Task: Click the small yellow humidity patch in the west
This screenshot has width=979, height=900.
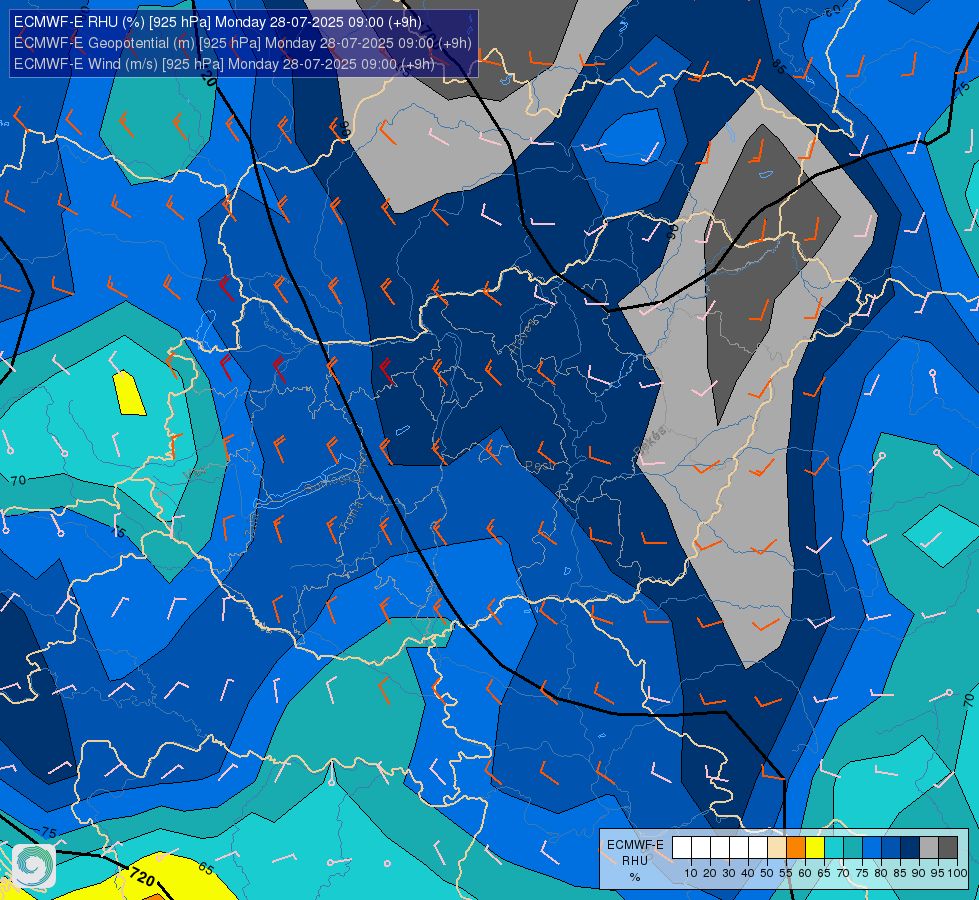Action: [x=129, y=393]
